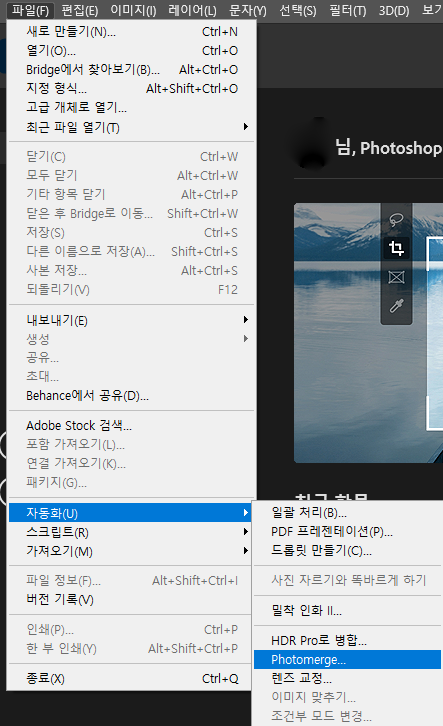Open the 레이어(L) menu
This screenshot has width=443, height=726.
click(x=192, y=10)
